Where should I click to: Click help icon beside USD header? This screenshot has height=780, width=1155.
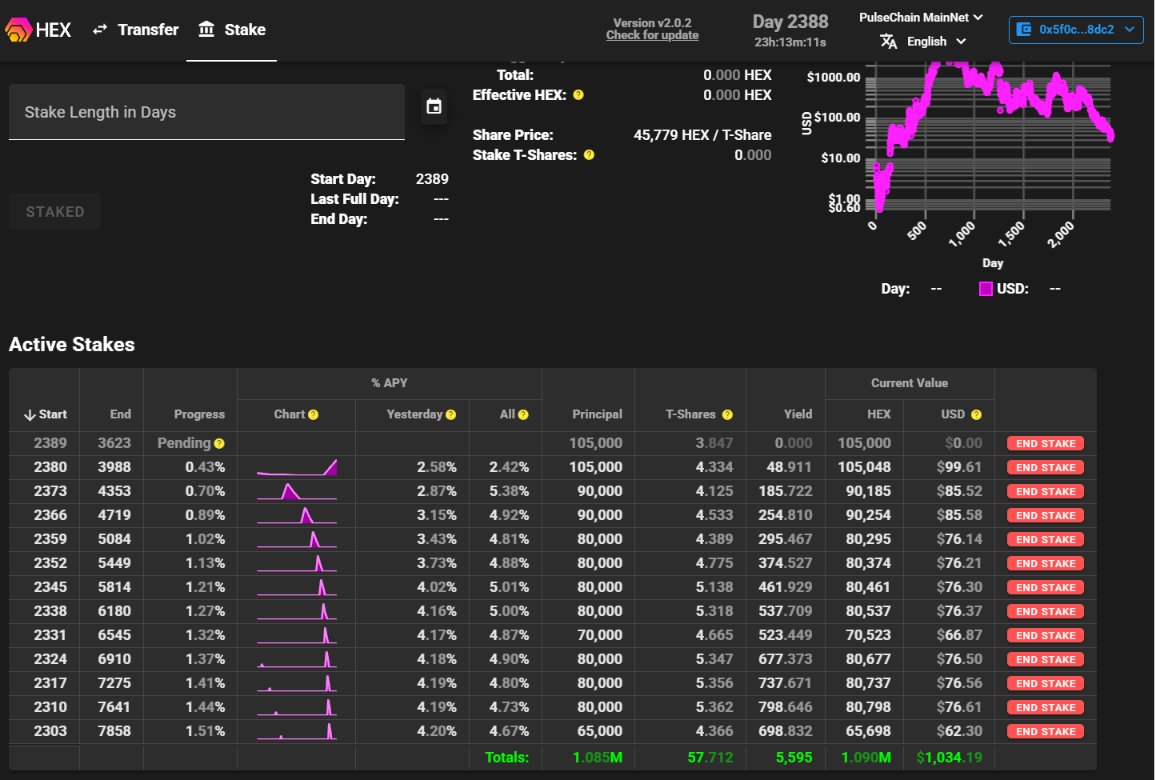[x=976, y=415]
